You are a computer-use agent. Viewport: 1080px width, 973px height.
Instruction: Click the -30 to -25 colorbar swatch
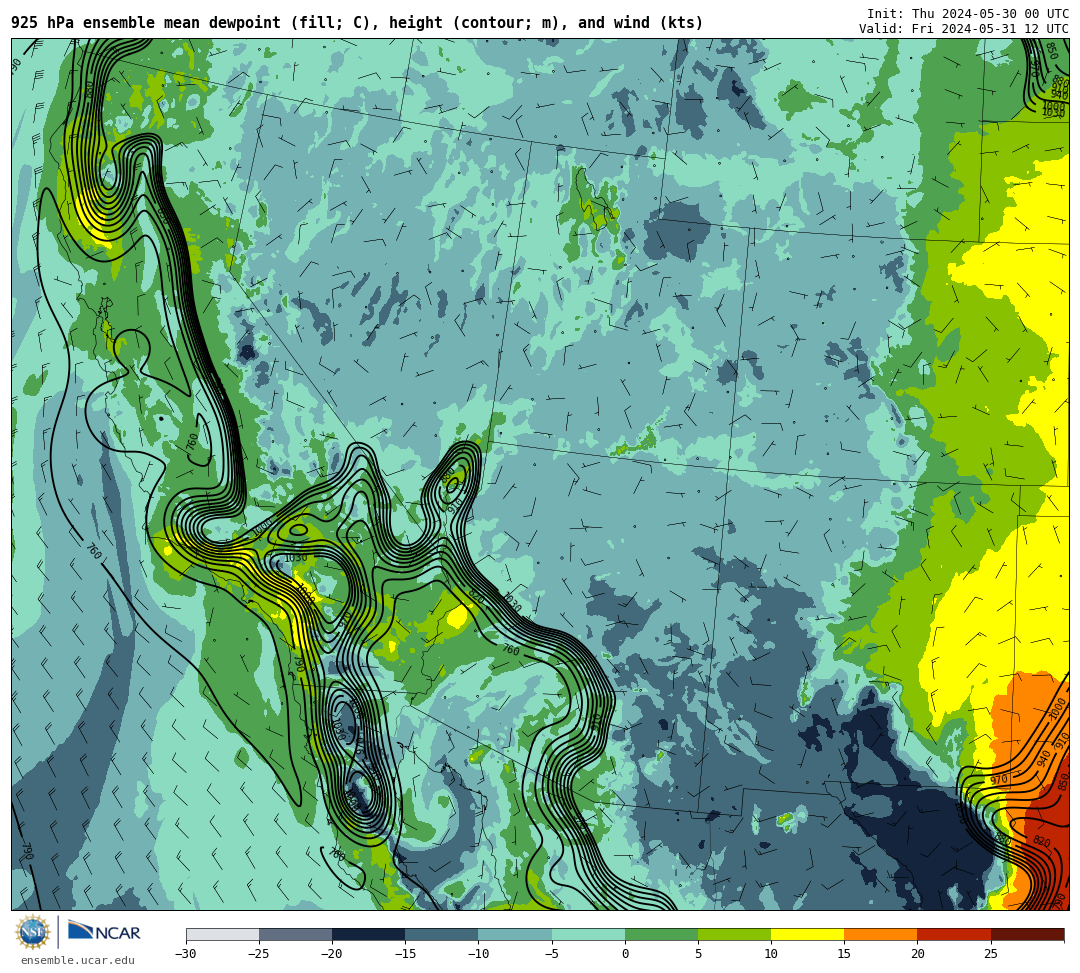(x=222, y=934)
